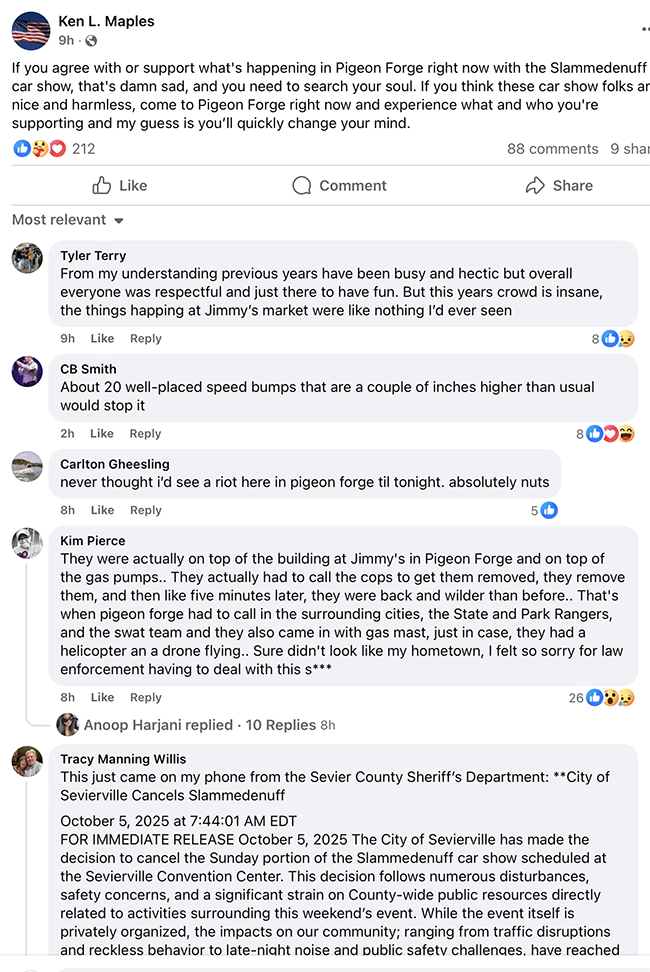Click the 8h timestamp under Carlton's comment
Image resolution: width=650 pixels, height=972 pixels.
[66, 510]
